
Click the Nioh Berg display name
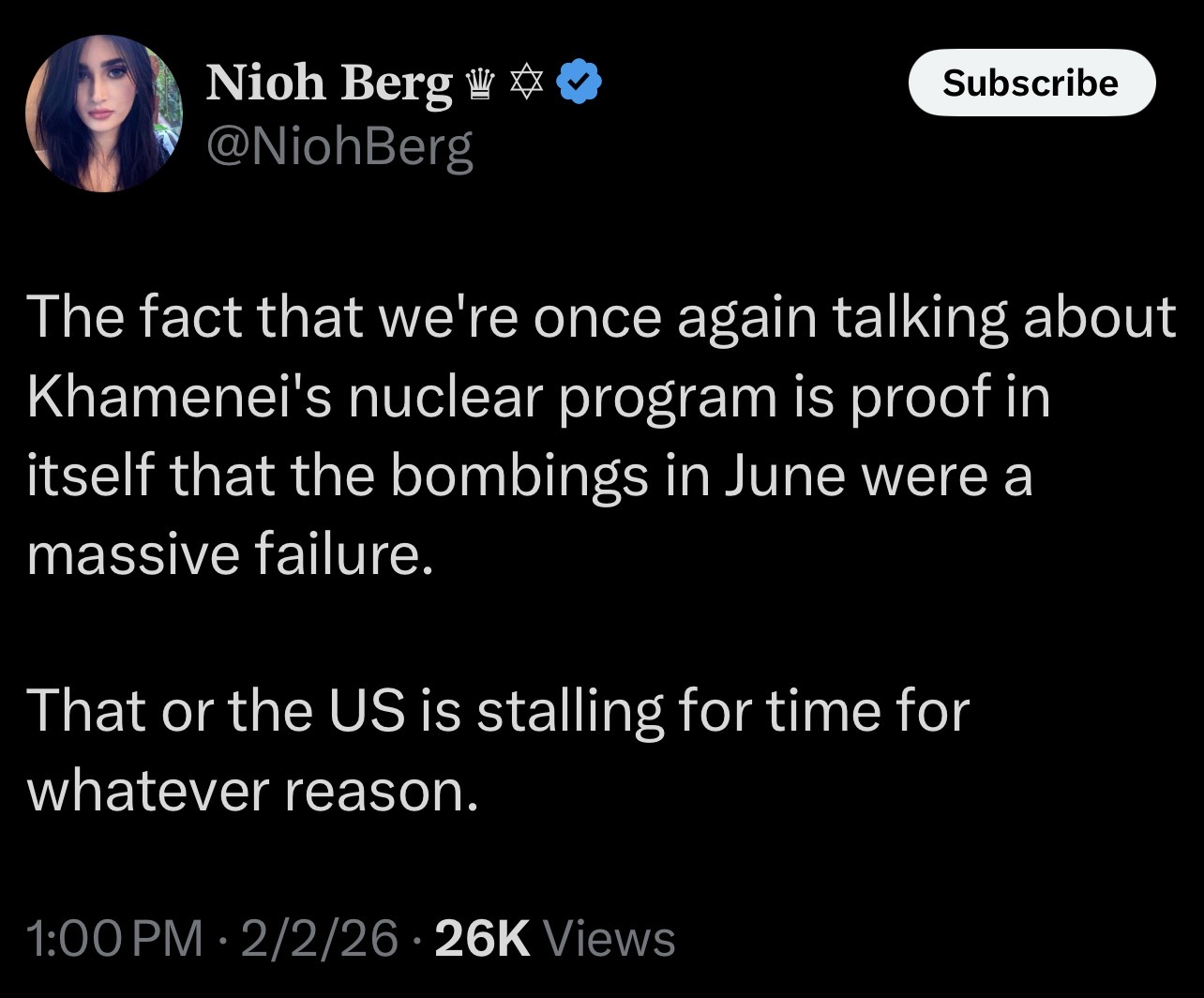coord(328,83)
